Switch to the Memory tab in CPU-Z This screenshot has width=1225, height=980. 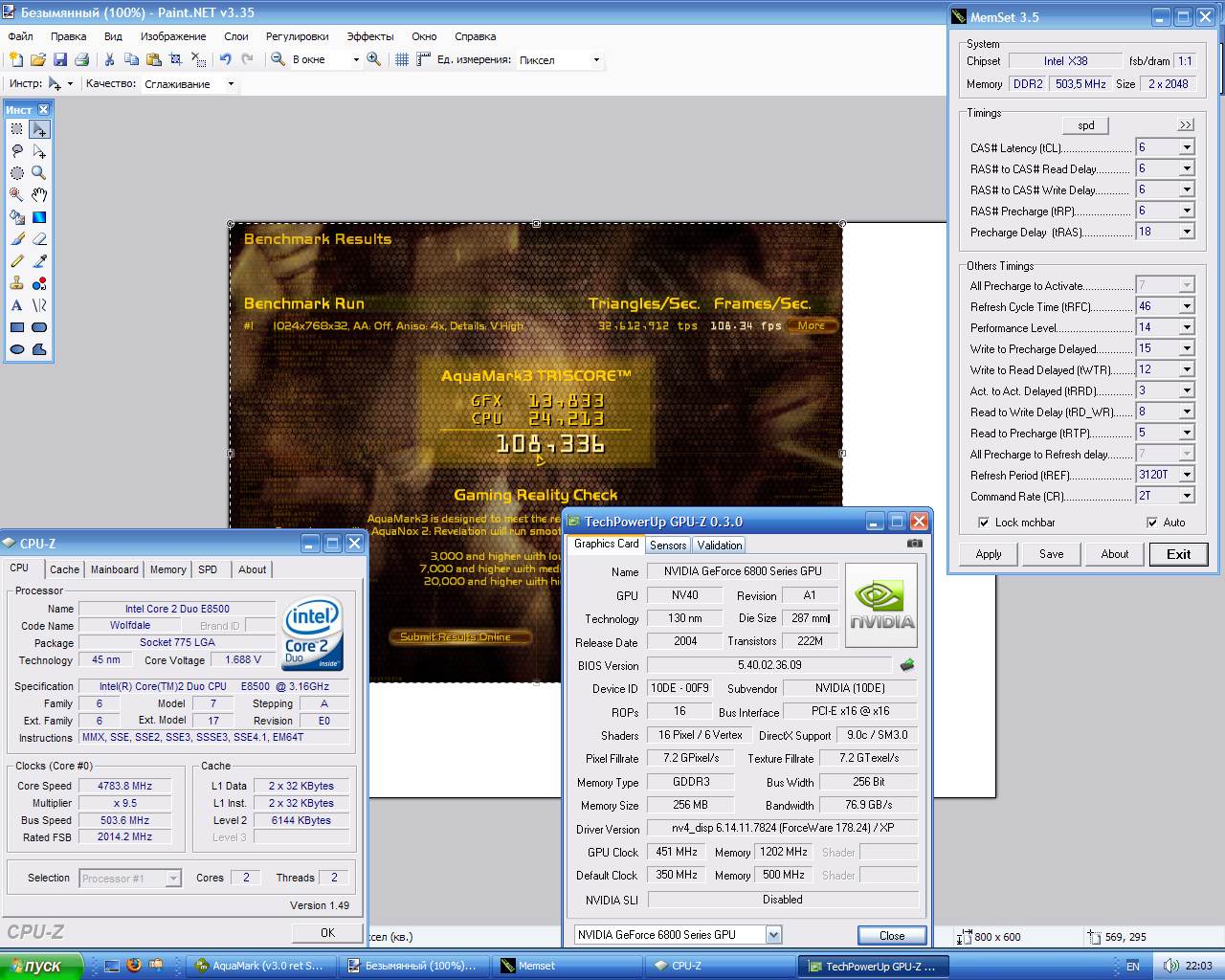[x=168, y=569]
